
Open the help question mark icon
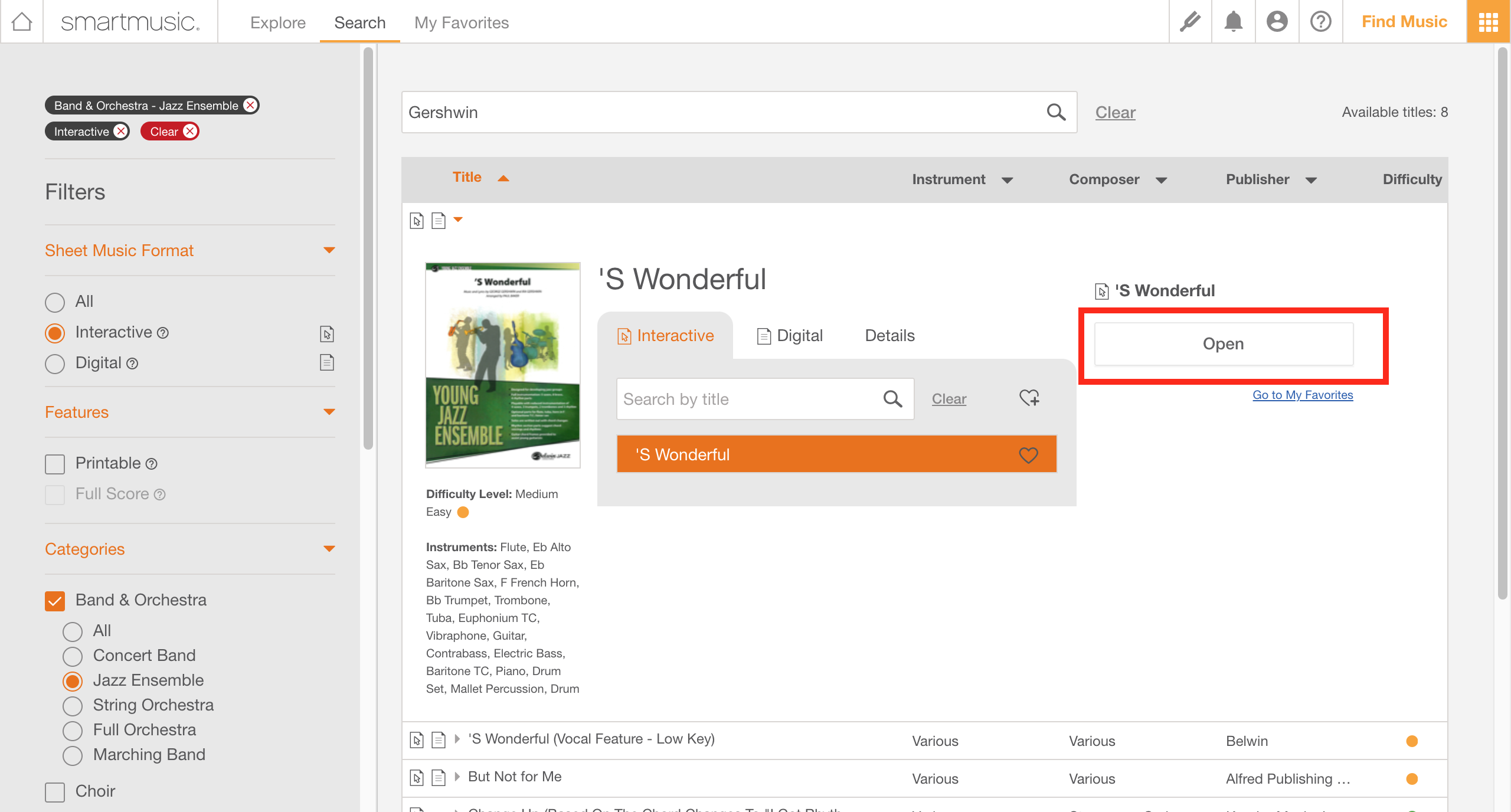[1320, 22]
